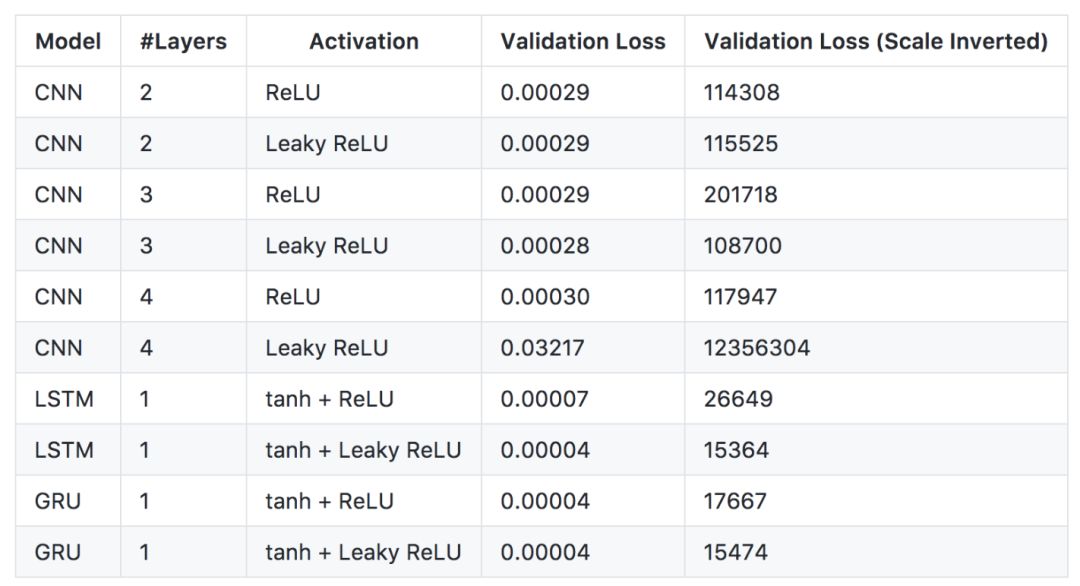Screen dimensions: 1080x586
Task: Click the 15474 value in last row
Action: pyautogui.click(x=736, y=552)
